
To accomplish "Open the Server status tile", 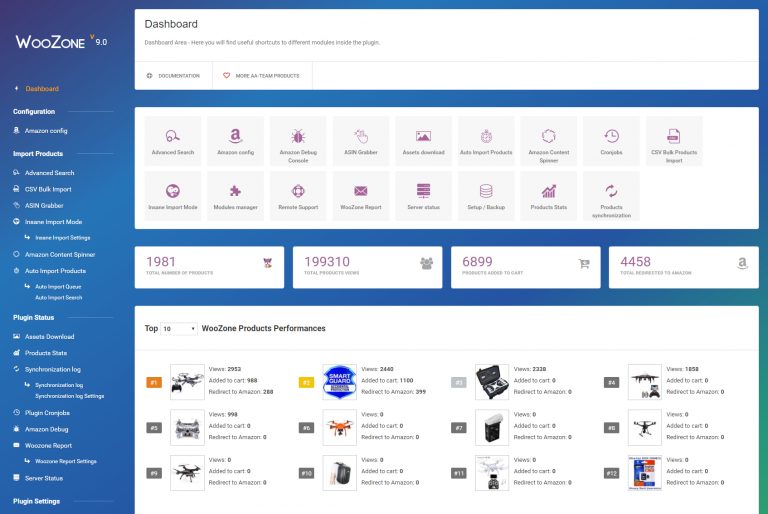I will (x=423, y=195).
